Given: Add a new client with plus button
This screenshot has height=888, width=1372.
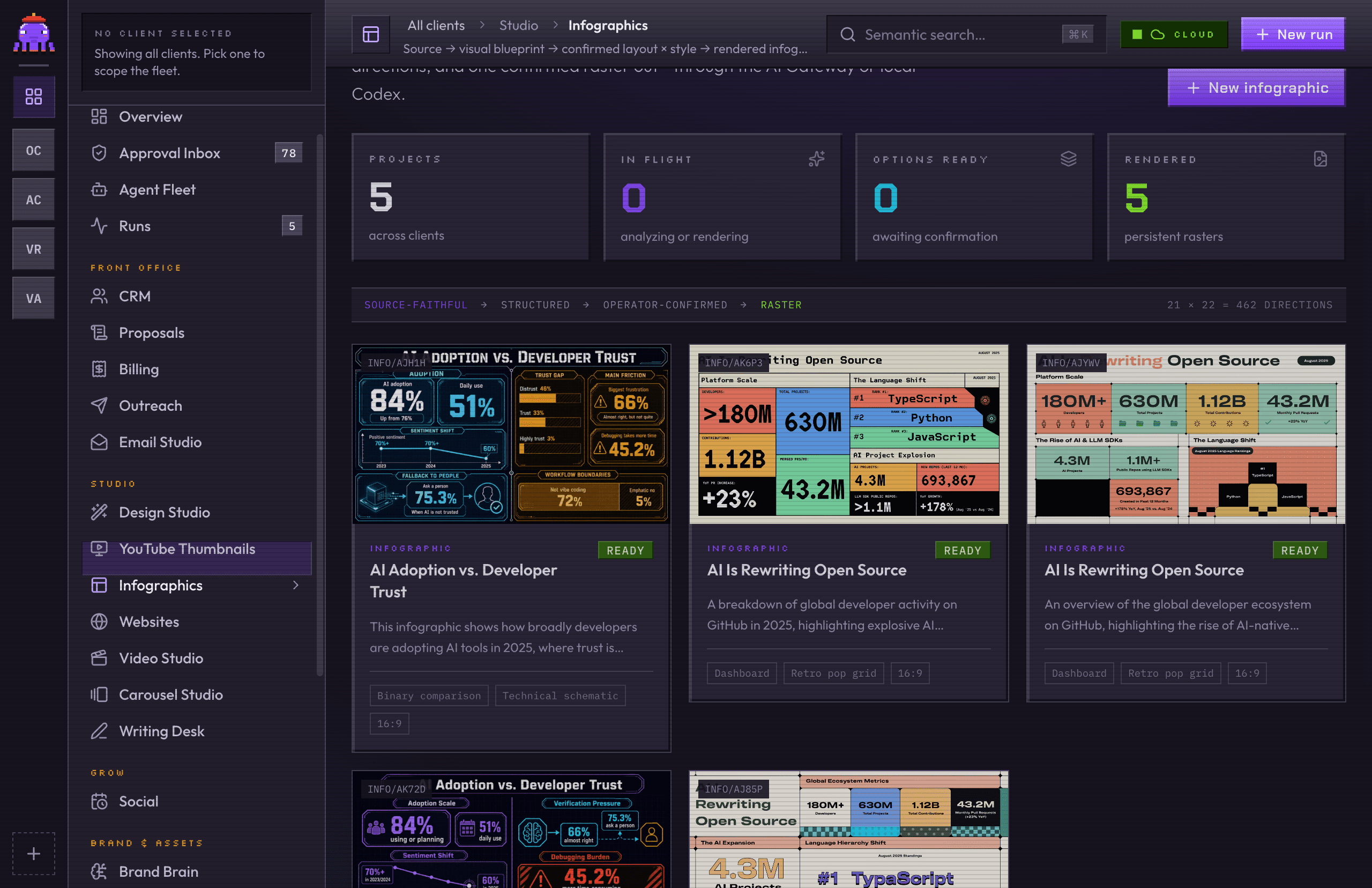Looking at the screenshot, I should point(33,853).
